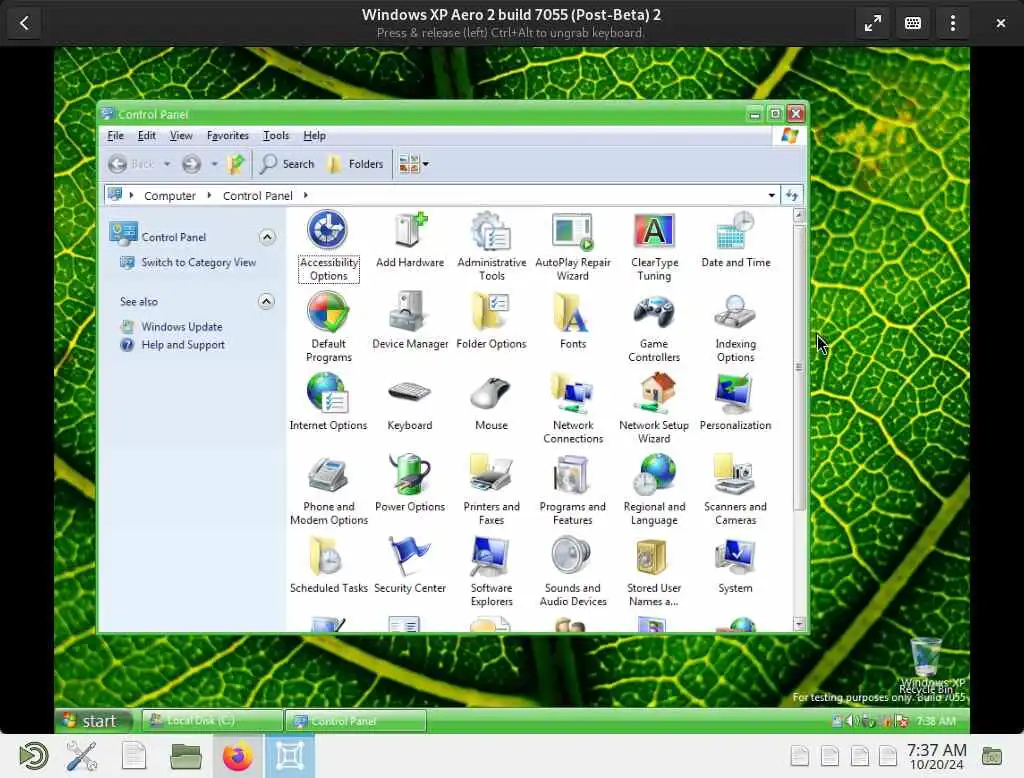Open the View menu

pyautogui.click(x=181, y=136)
